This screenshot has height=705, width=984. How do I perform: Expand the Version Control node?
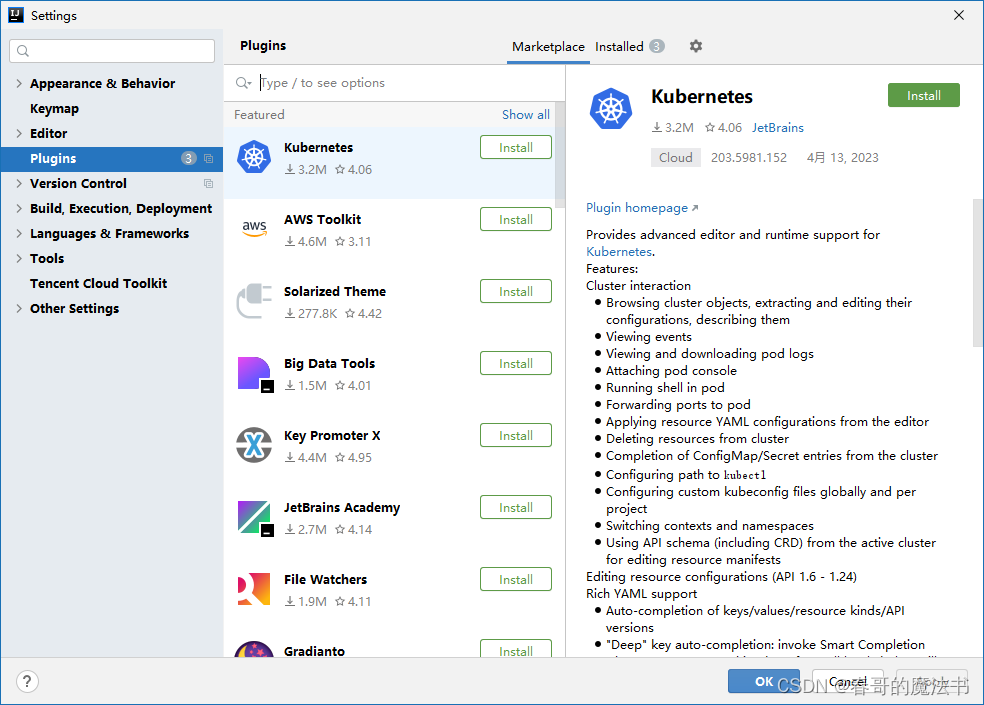19,183
